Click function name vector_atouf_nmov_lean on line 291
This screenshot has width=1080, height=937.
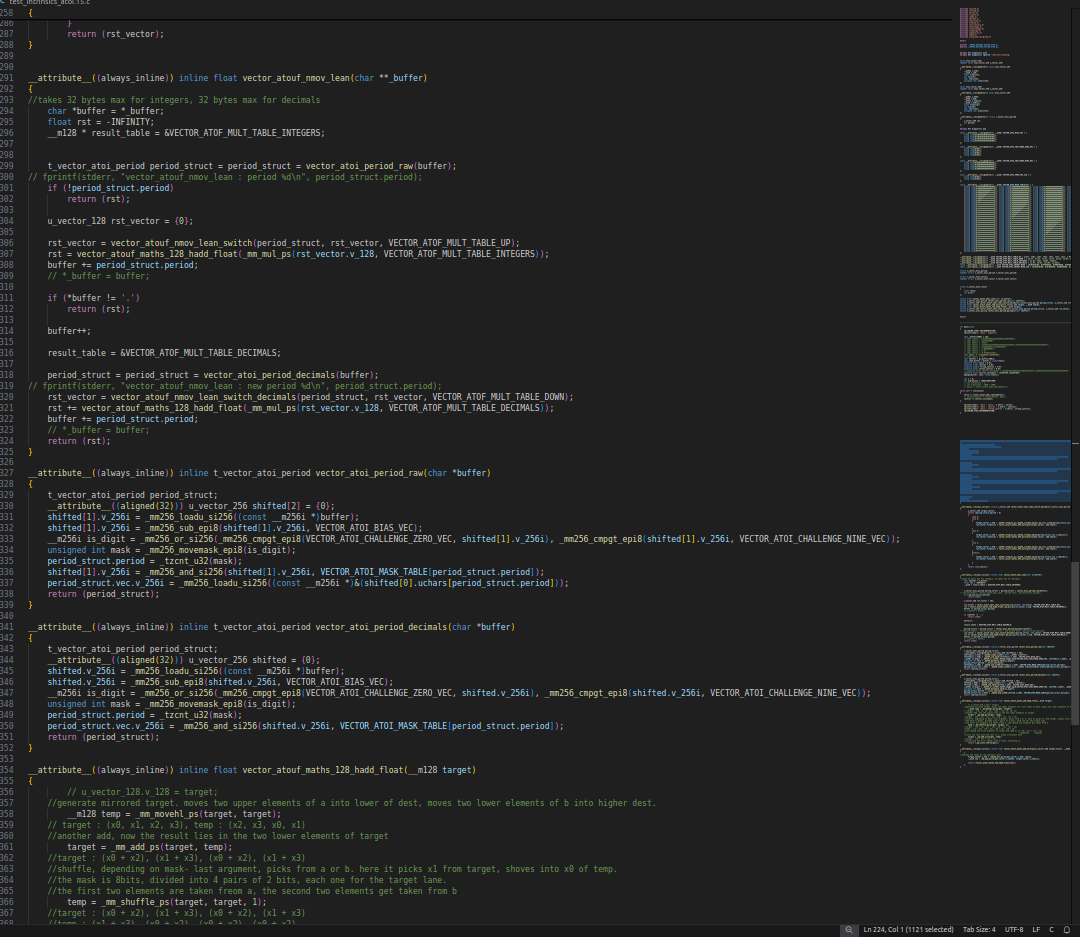point(296,78)
